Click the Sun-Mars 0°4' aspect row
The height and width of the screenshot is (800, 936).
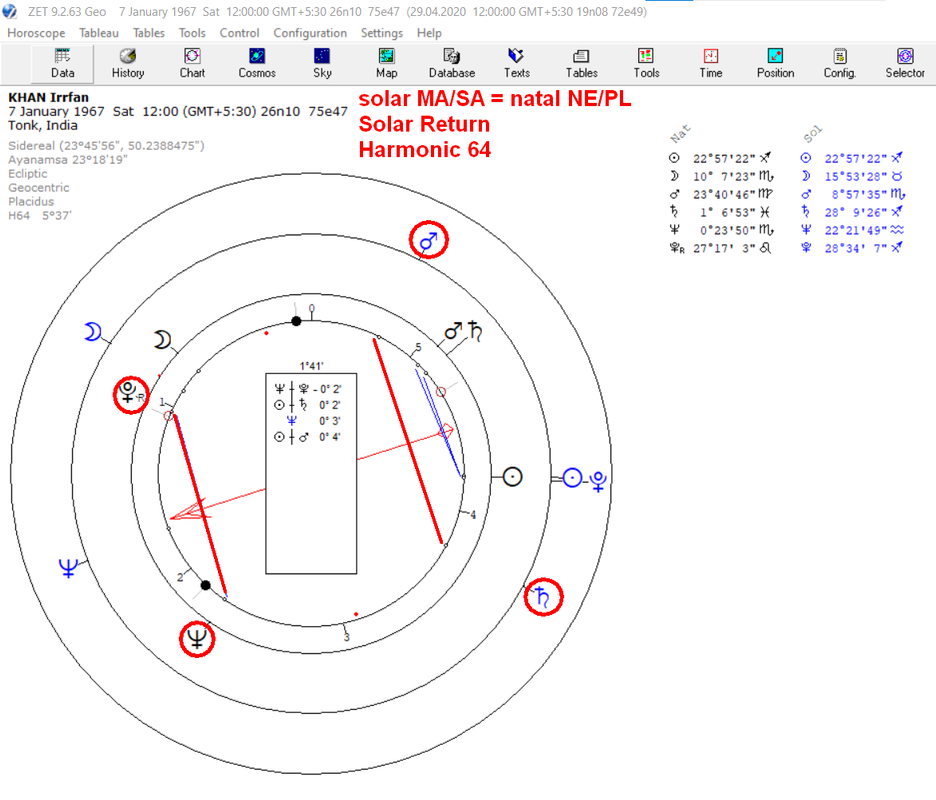307,437
